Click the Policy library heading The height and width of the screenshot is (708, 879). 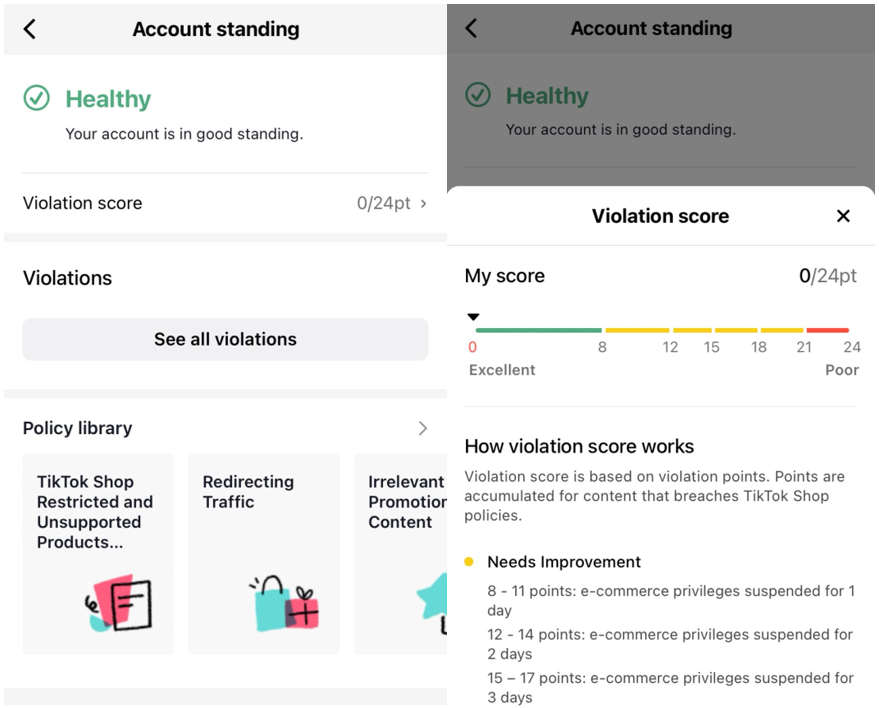[78, 428]
